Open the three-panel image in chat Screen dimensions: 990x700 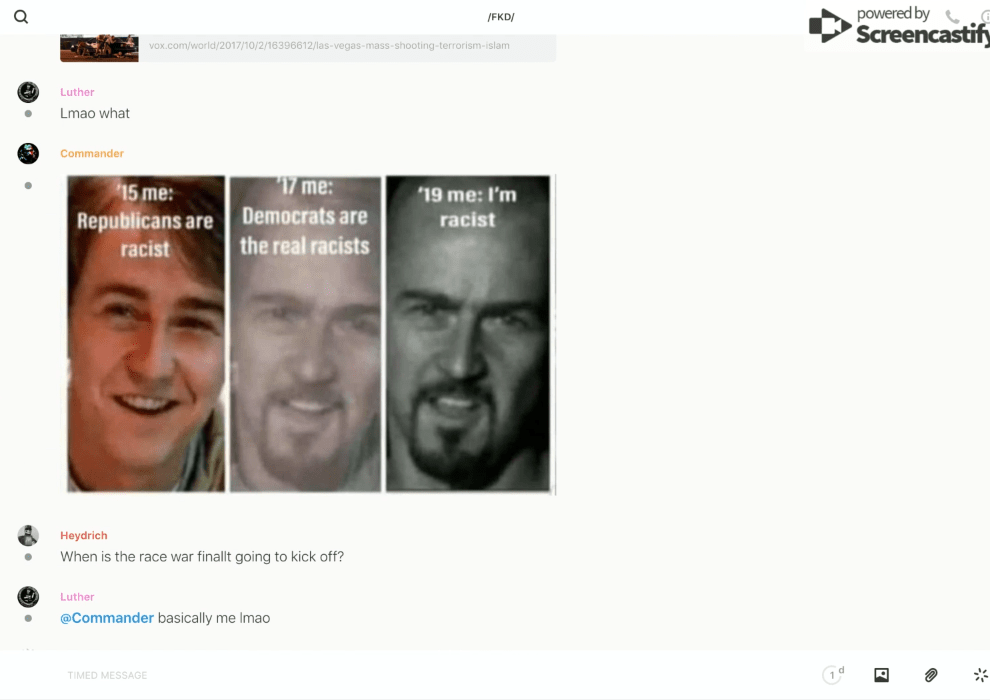309,334
